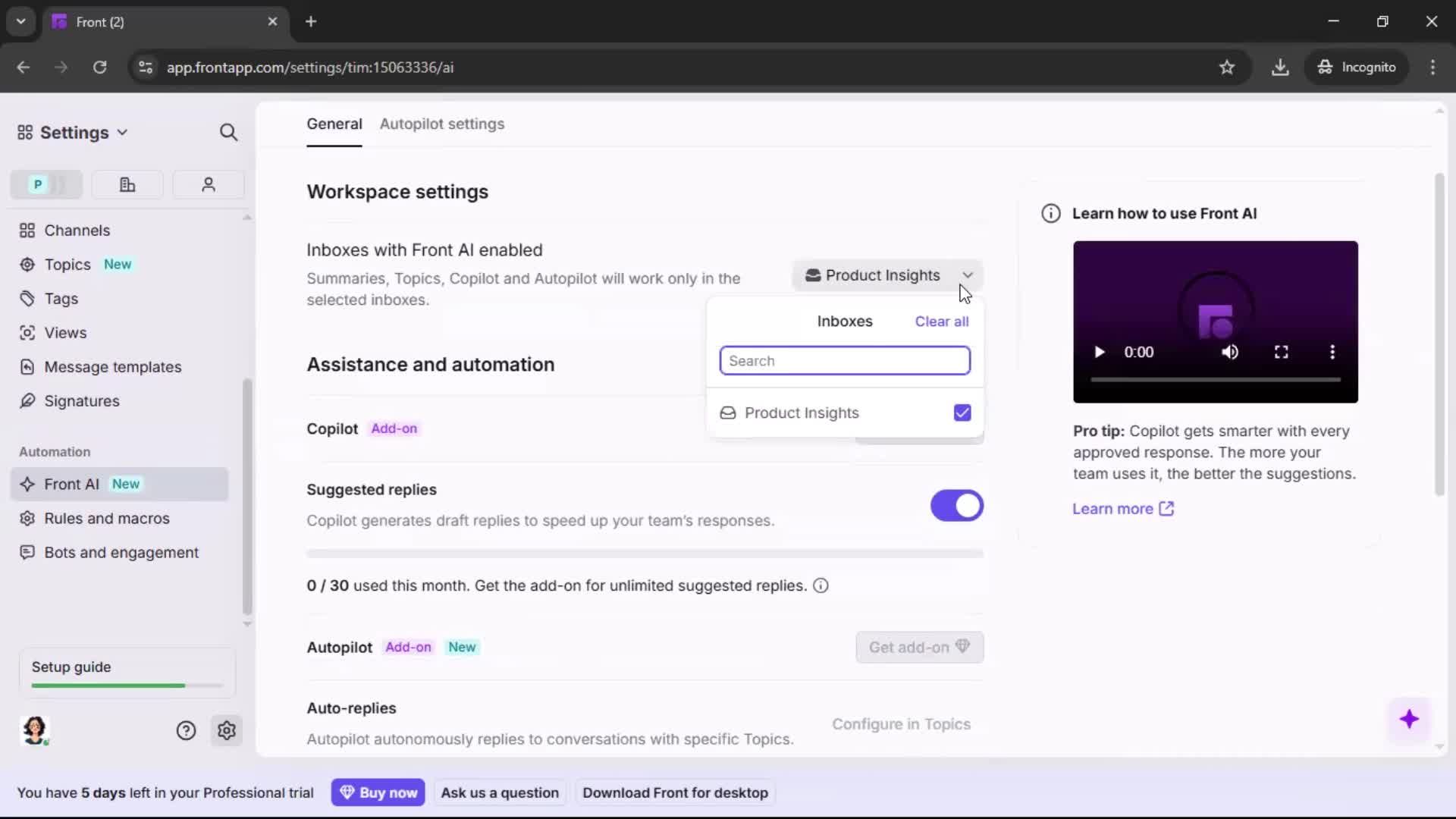Open the Settings workspace switcher chevron
The image size is (1456, 819).
click(x=123, y=132)
